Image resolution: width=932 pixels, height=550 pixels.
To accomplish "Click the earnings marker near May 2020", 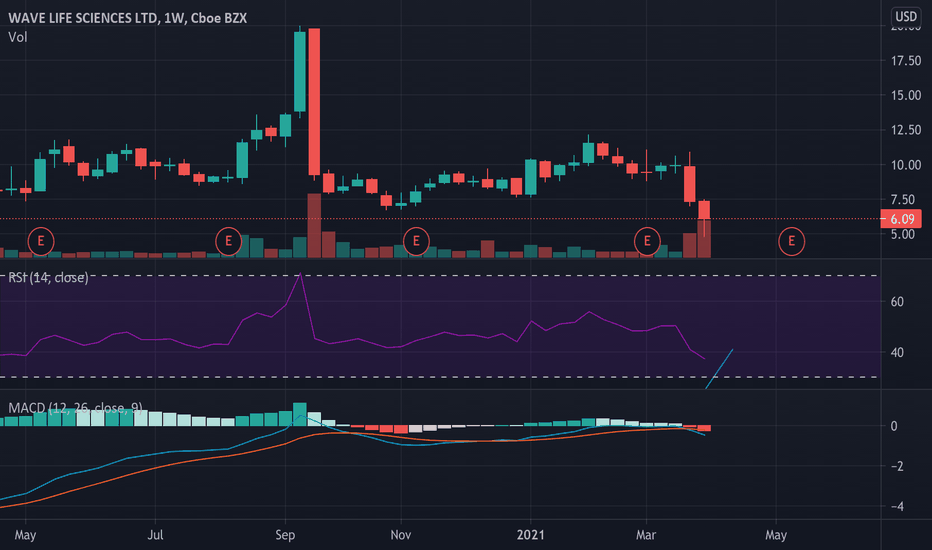I will (x=41, y=241).
